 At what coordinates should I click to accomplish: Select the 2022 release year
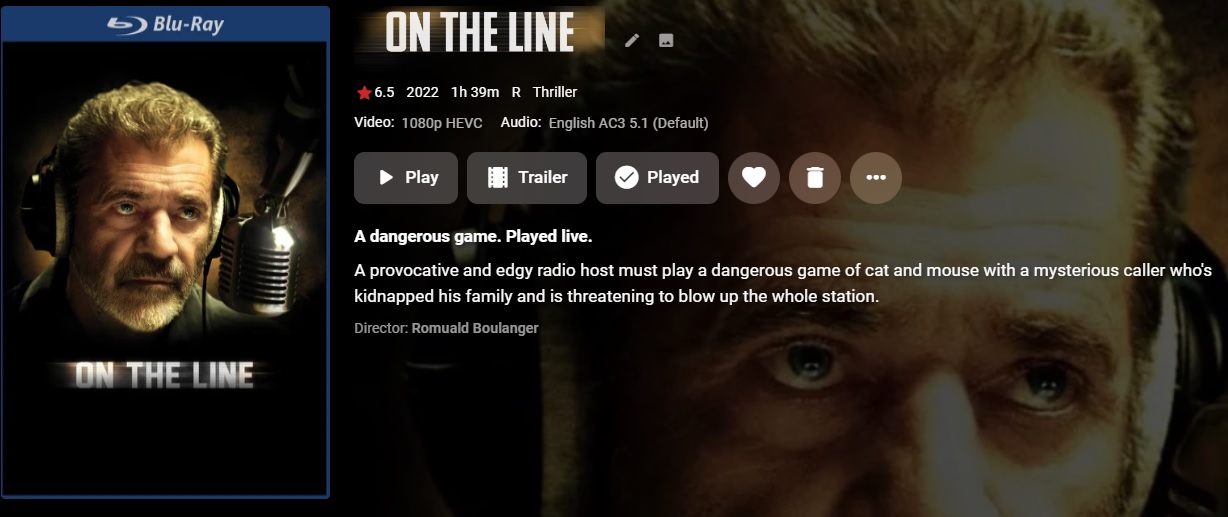423,92
